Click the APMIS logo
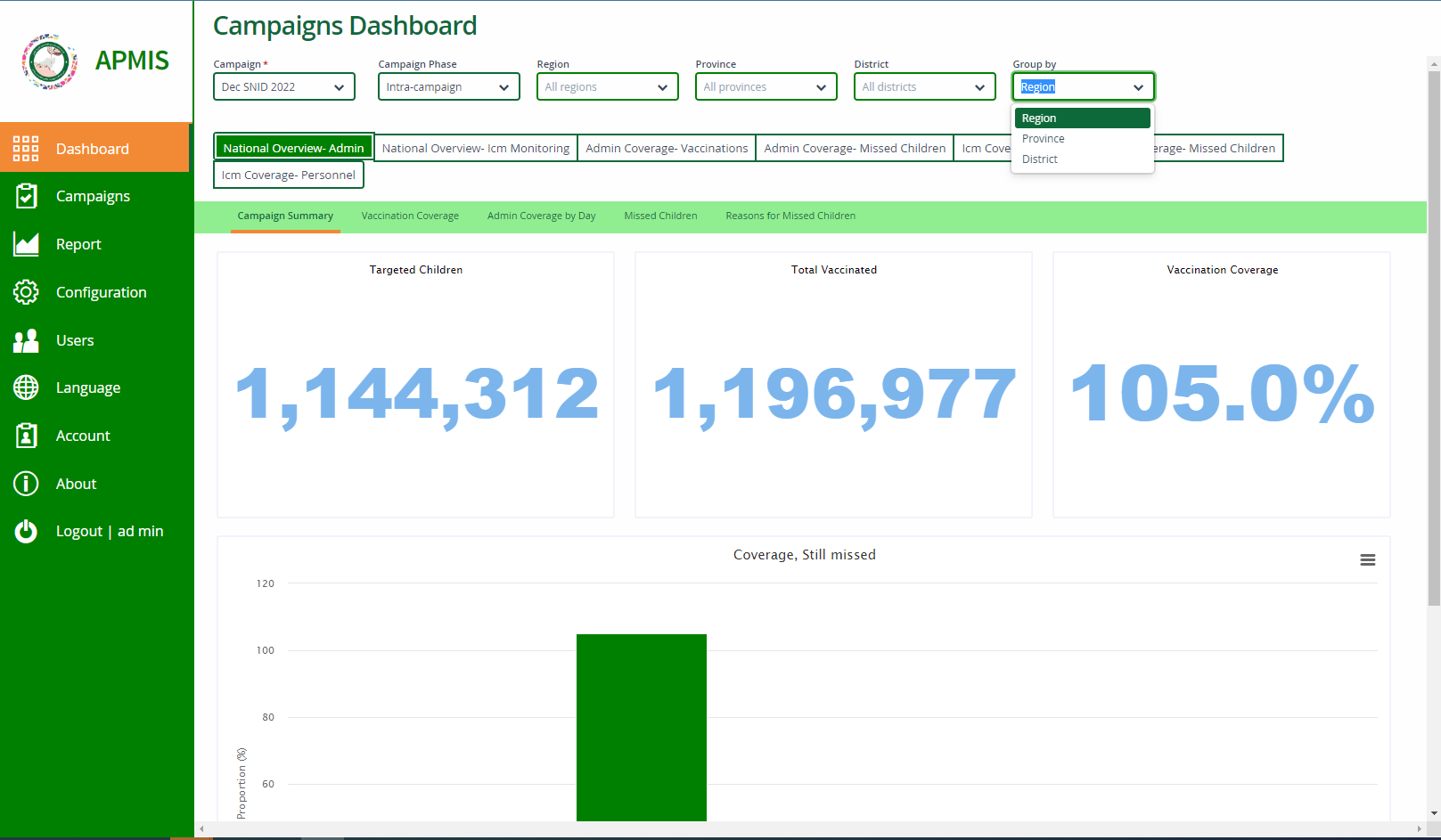Viewport: 1441px width, 840px height. click(x=48, y=61)
